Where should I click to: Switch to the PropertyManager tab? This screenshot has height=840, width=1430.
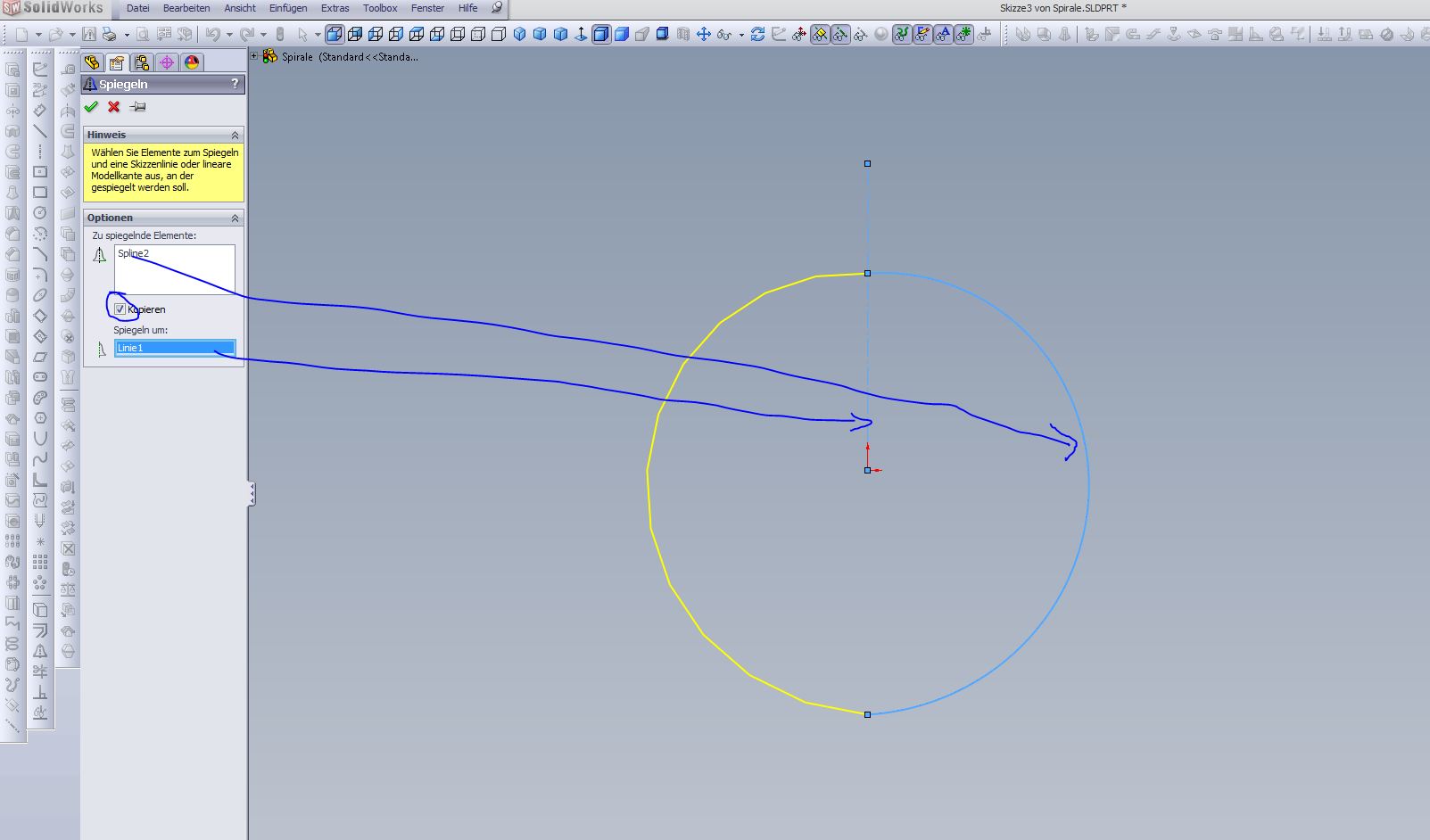[117, 62]
